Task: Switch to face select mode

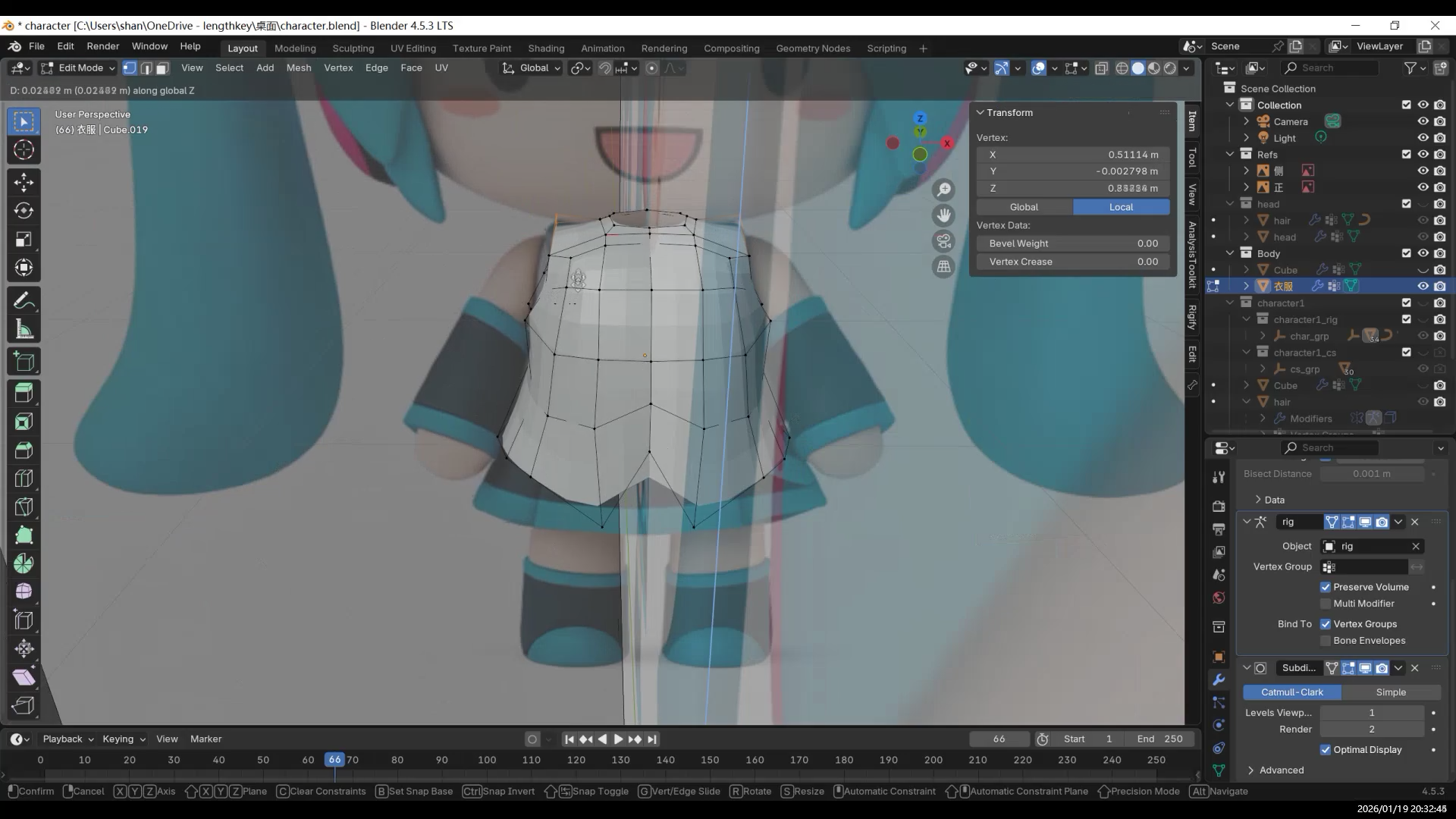Action: pyautogui.click(x=162, y=68)
